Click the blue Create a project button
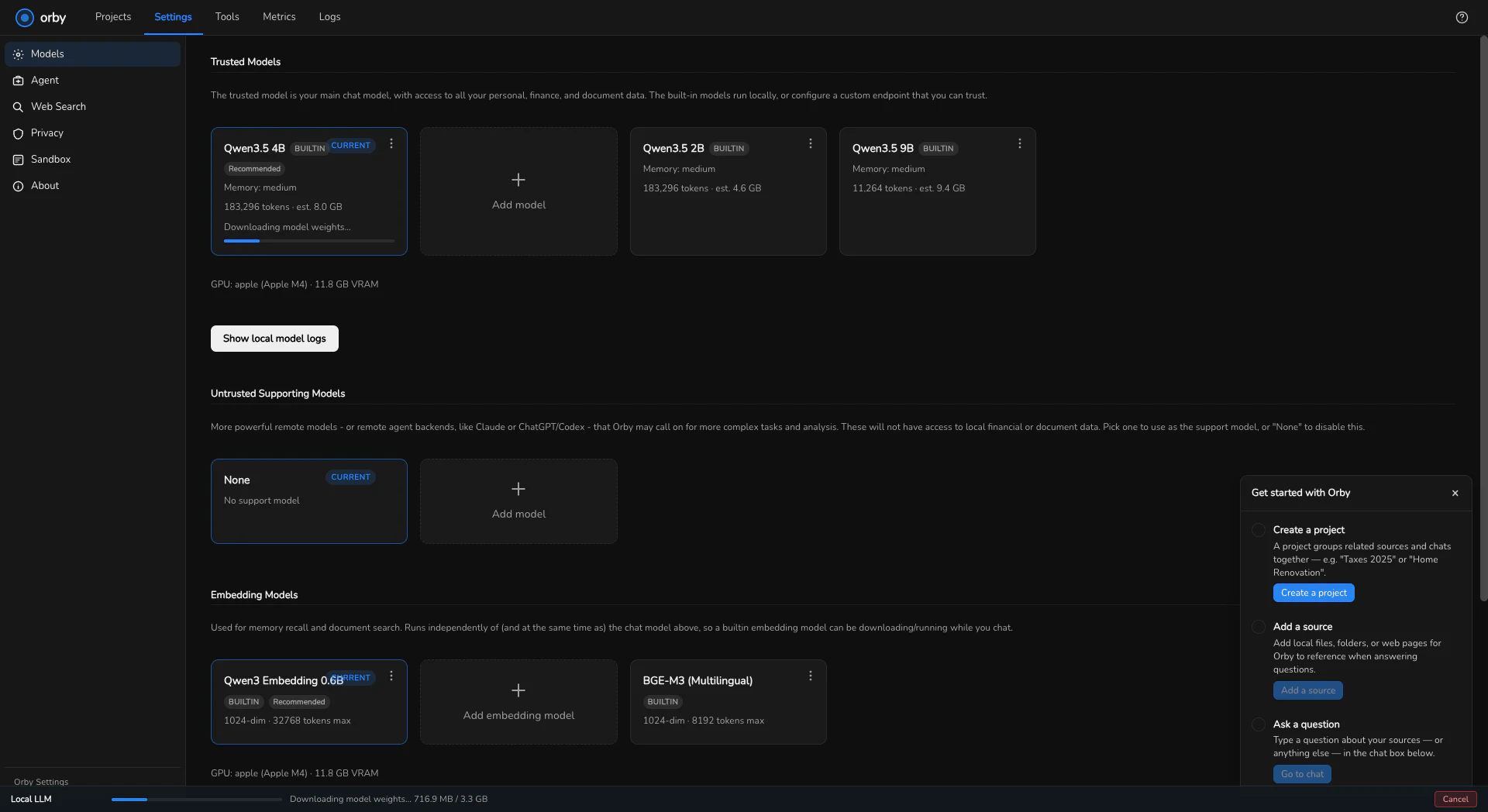Viewport: 1488px width, 812px height. pos(1314,593)
